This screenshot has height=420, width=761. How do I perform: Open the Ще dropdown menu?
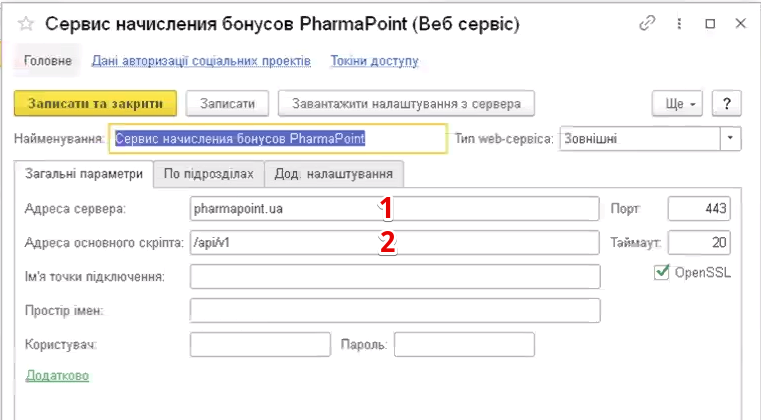pyautogui.click(x=678, y=103)
